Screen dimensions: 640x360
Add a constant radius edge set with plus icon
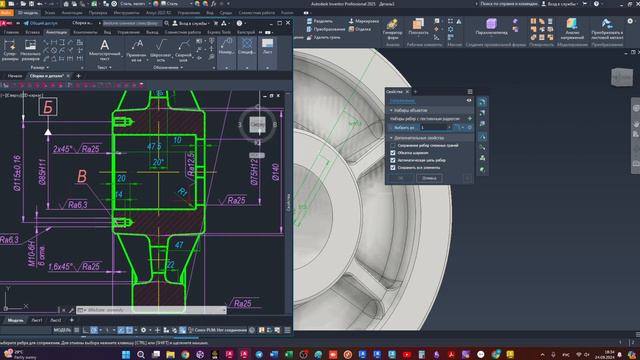[469, 119]
